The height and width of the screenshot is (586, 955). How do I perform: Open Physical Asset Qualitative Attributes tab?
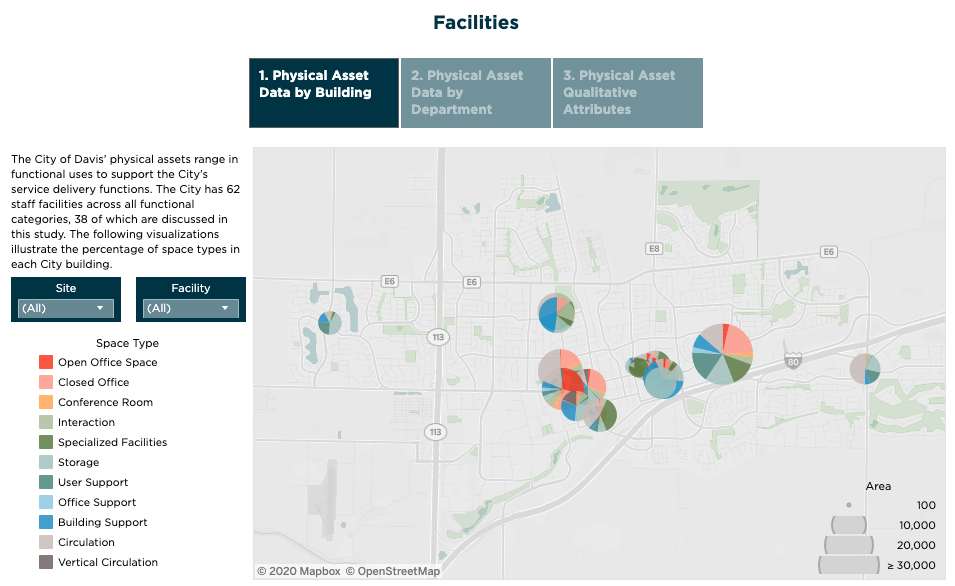pos(628,93)
